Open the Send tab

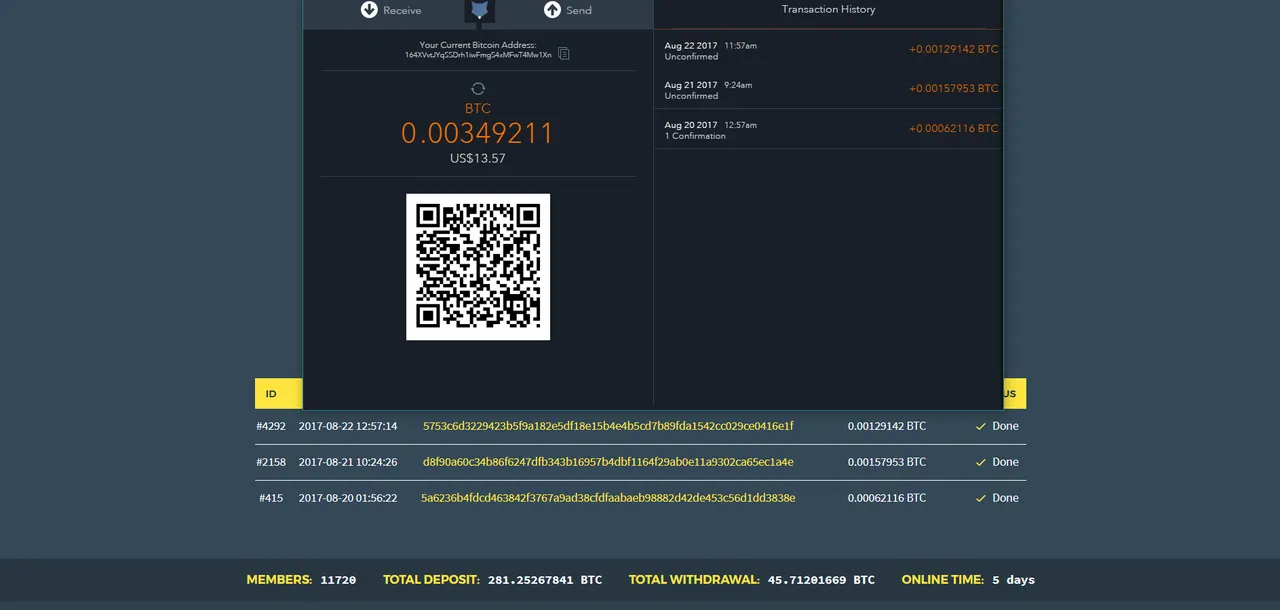568,10
